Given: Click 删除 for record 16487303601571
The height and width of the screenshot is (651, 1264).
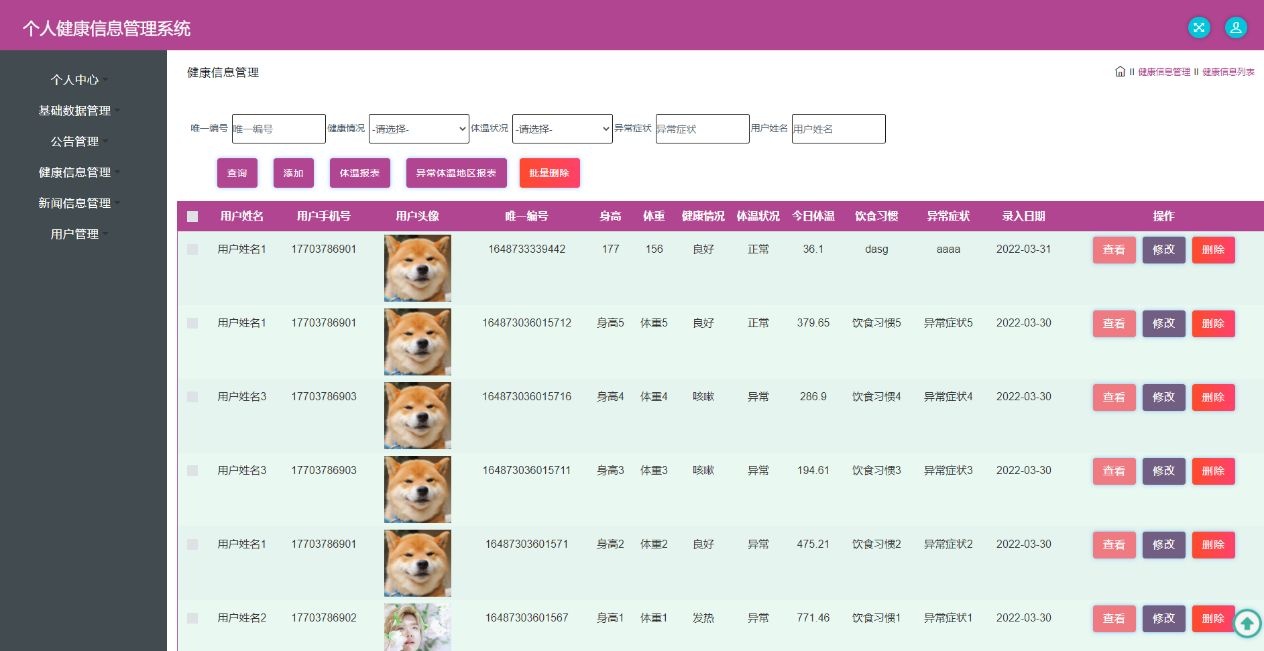Looking at the screenshot, I should [1213, 545].
